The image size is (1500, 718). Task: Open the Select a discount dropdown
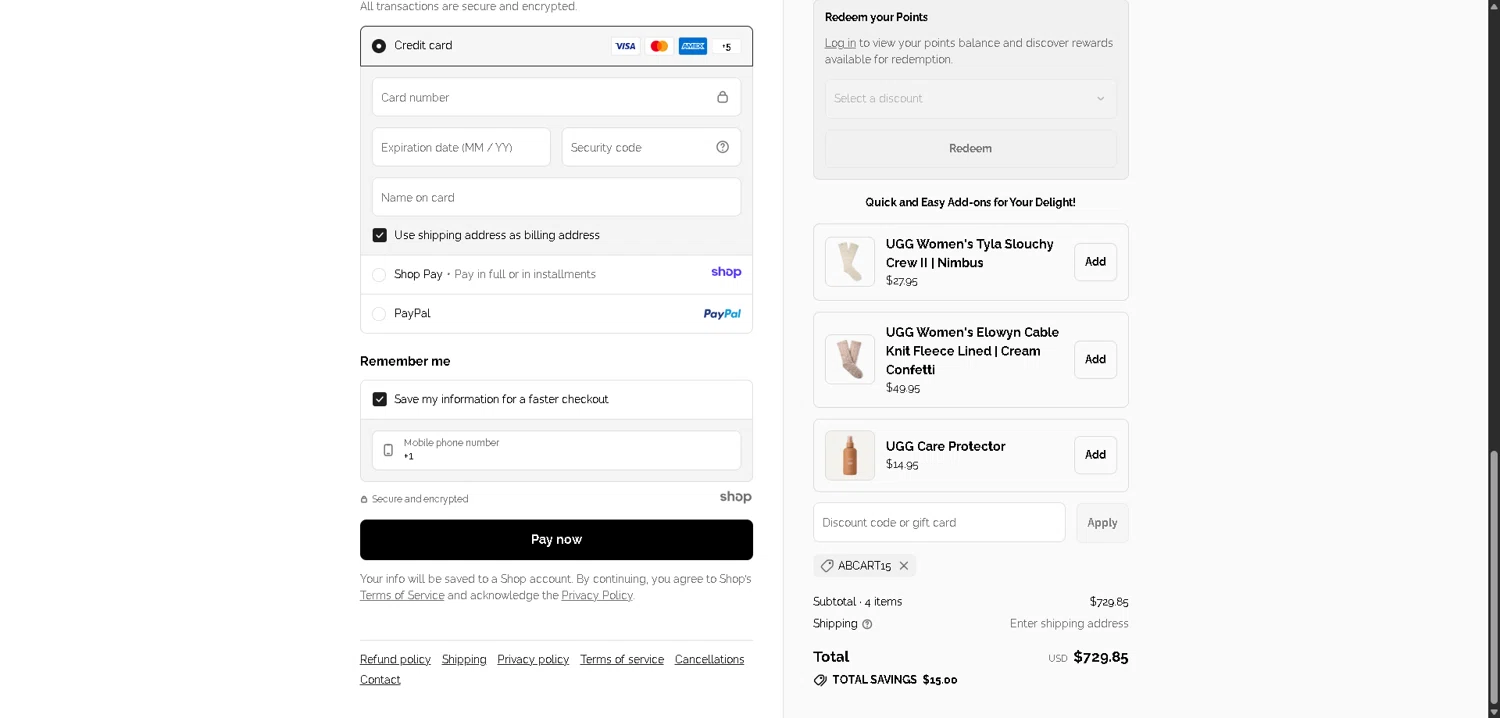[x=971, y=99]
